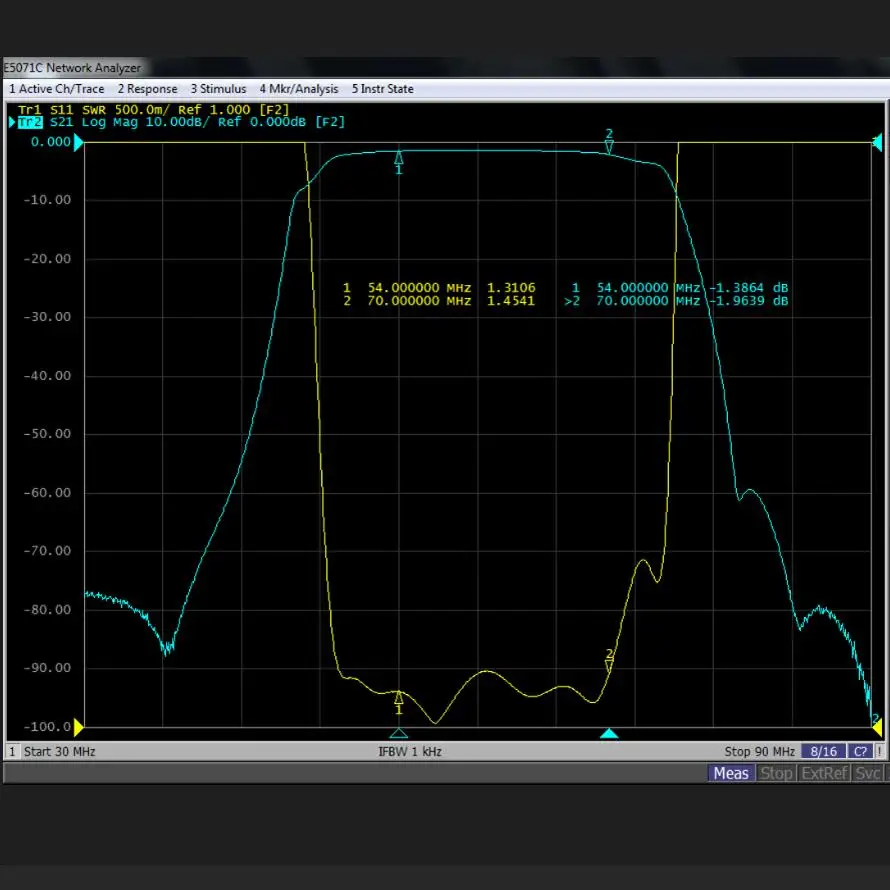Click the solid cyan marker triangle on frequency axis

tap(609, 734)
